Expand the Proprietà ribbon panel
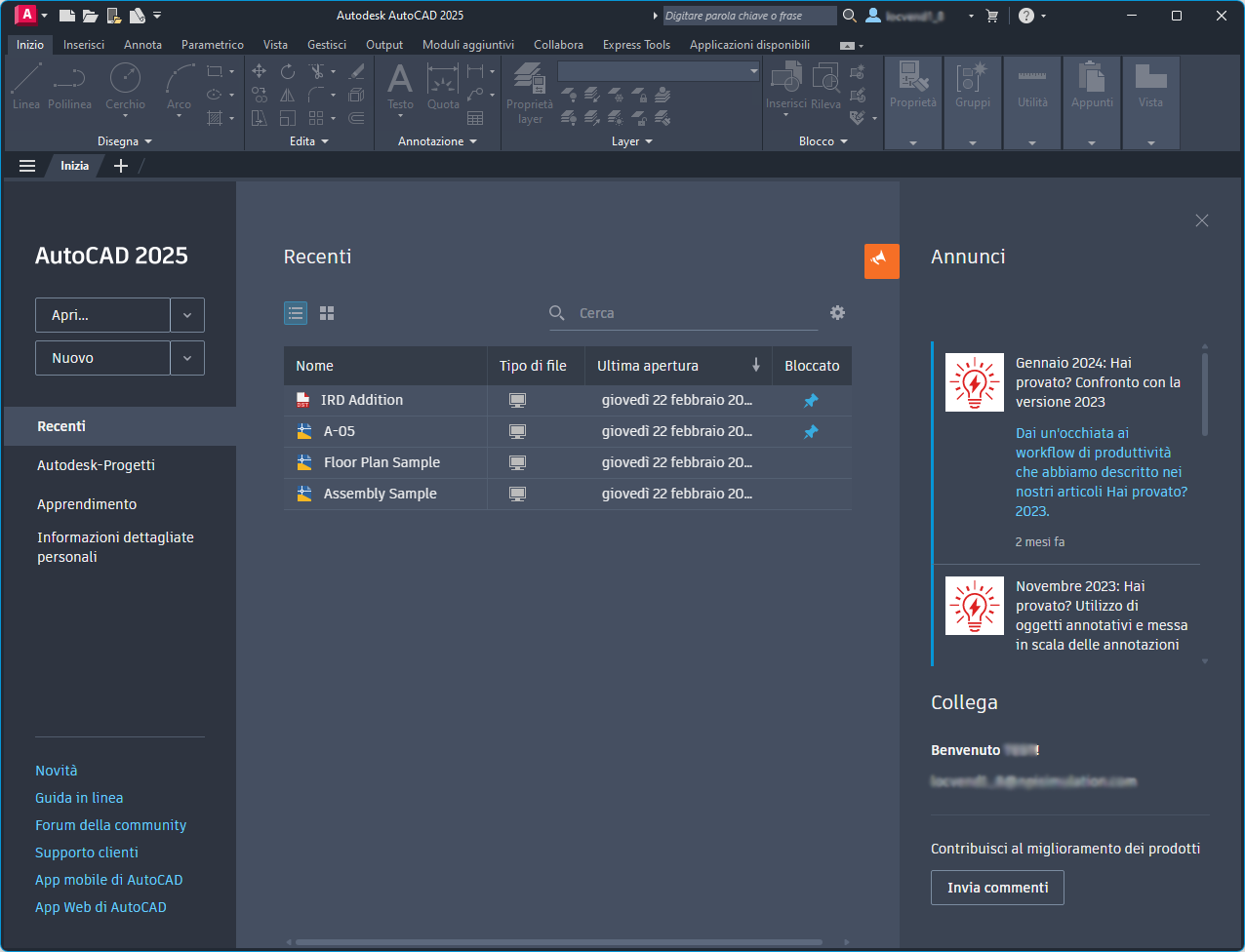 pyautogui.click(x=913, y=142)
